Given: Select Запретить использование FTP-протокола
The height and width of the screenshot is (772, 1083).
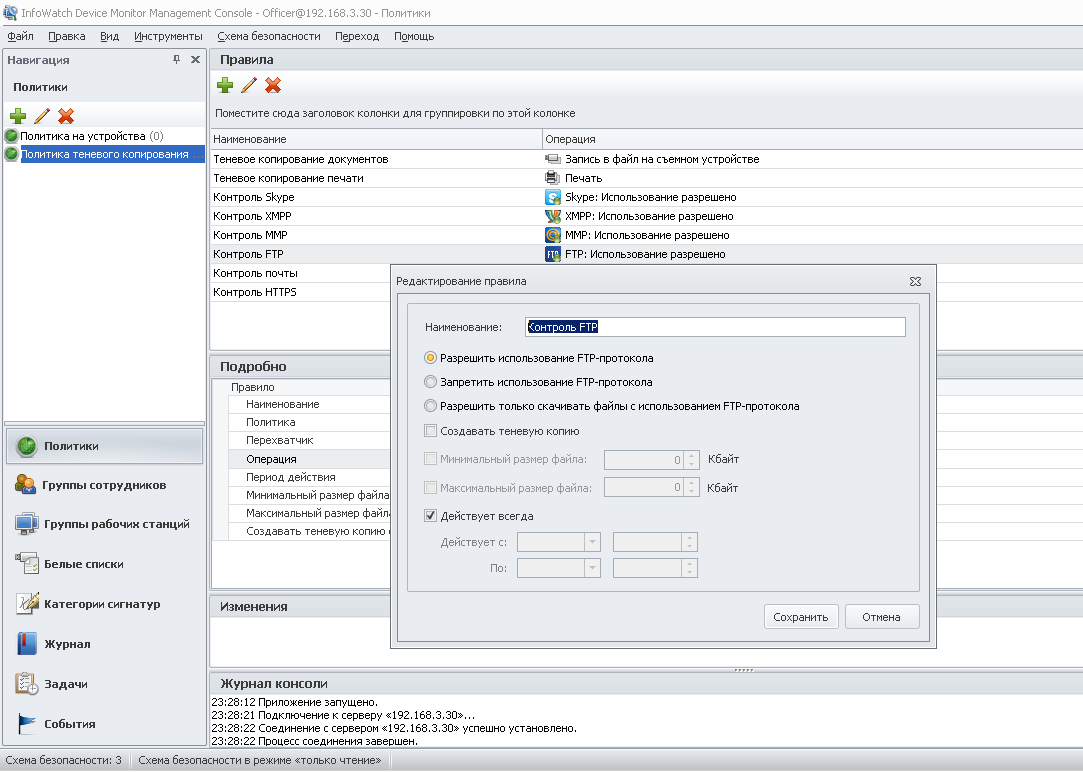Looking at the screenshot, I should (x=430, y=382).
